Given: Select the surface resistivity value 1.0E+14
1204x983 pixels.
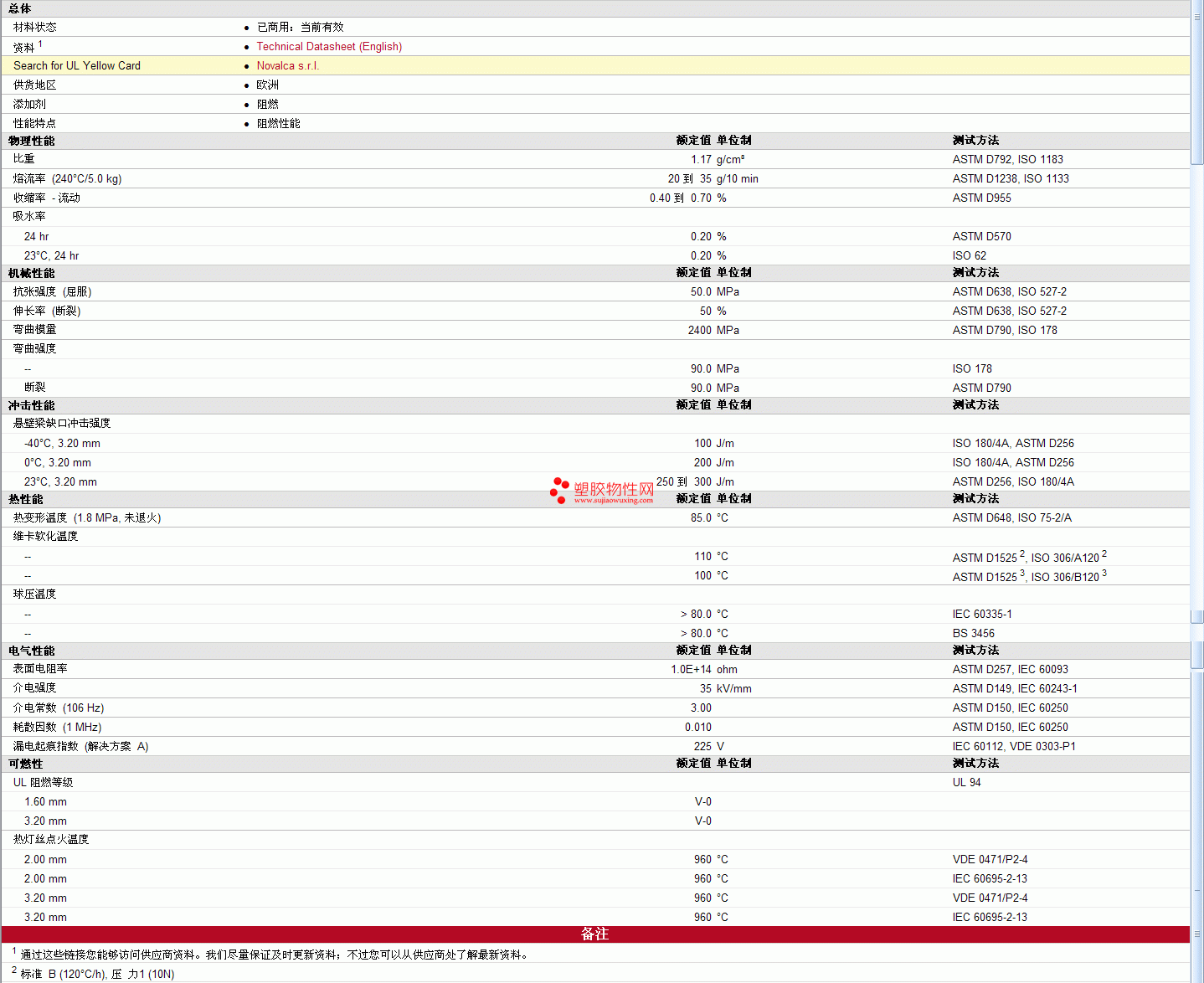Looking at the screenshot, I should pyautogui.click(x=692, y=670).
